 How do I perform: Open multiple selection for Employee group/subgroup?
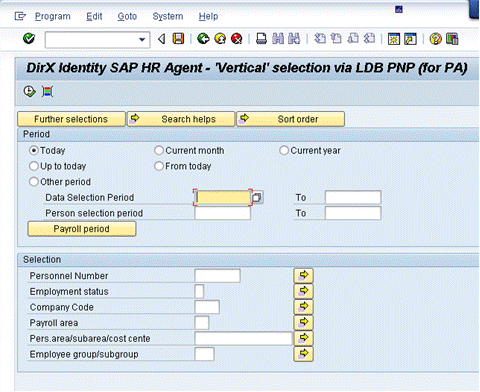[303, 354]
